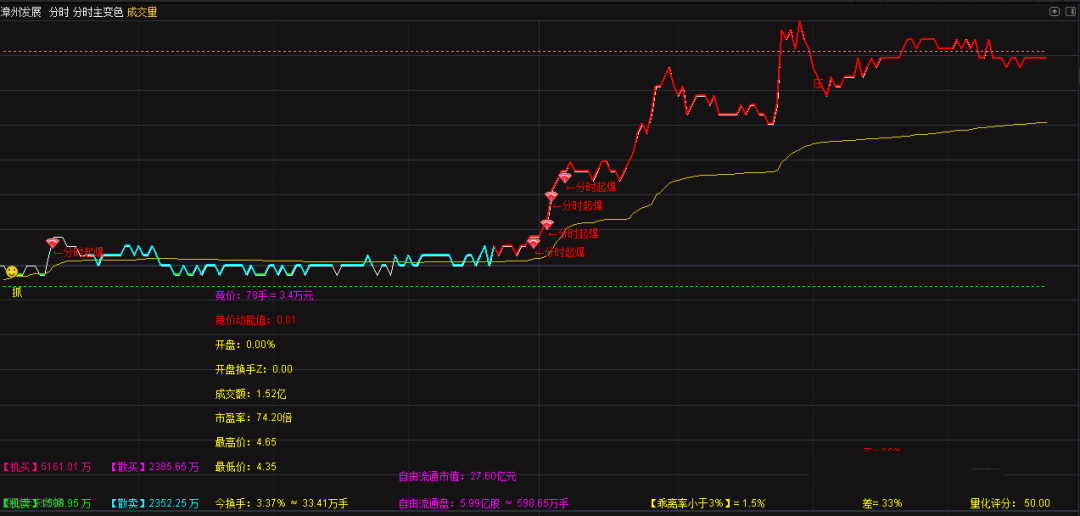This screenshot has height=516, width=1080.
Task: Click the panel layout icon at top-right corner
Action: pos(1069,12)
